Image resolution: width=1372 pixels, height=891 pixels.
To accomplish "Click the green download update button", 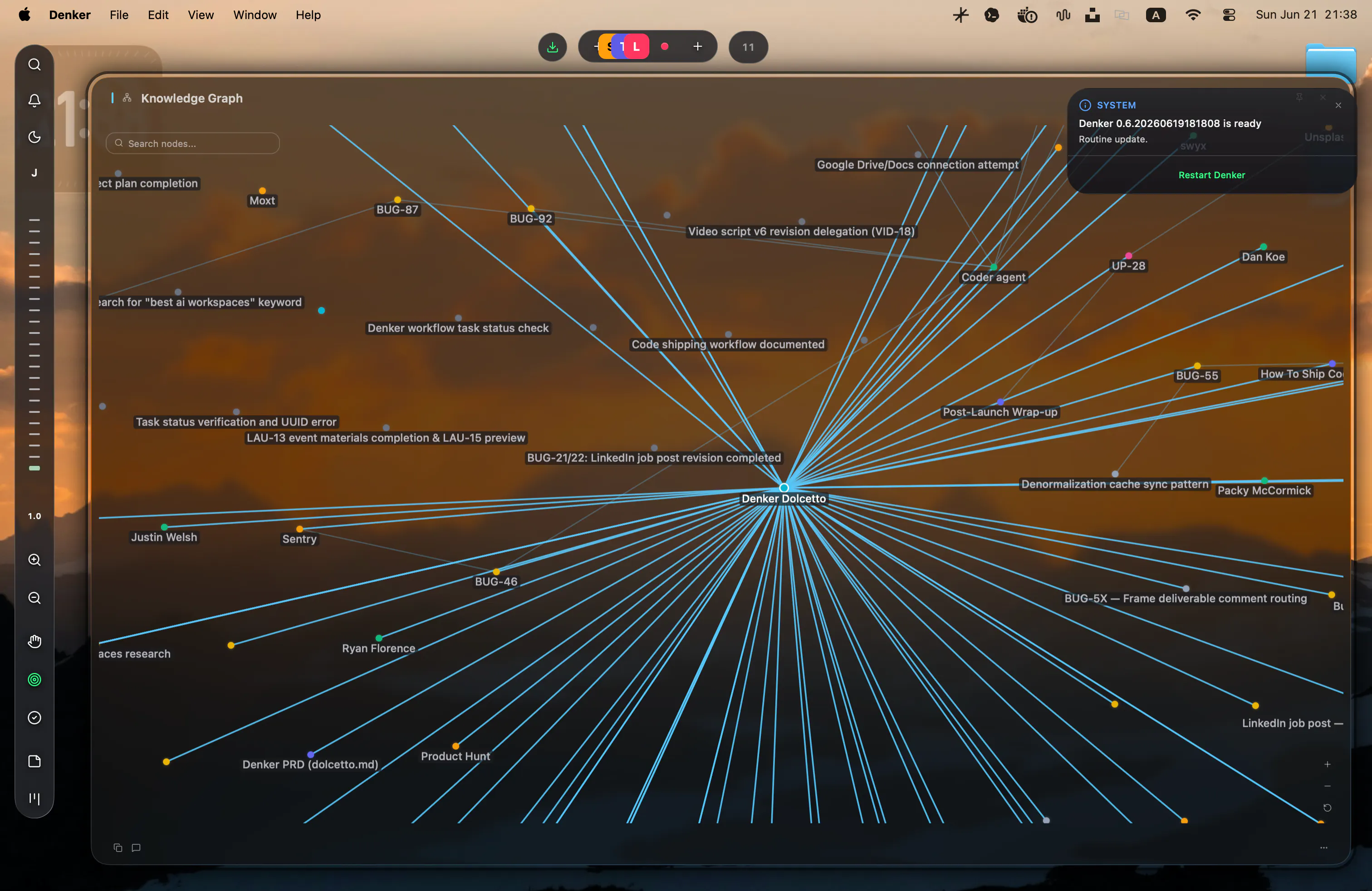I will click(552, 47).
